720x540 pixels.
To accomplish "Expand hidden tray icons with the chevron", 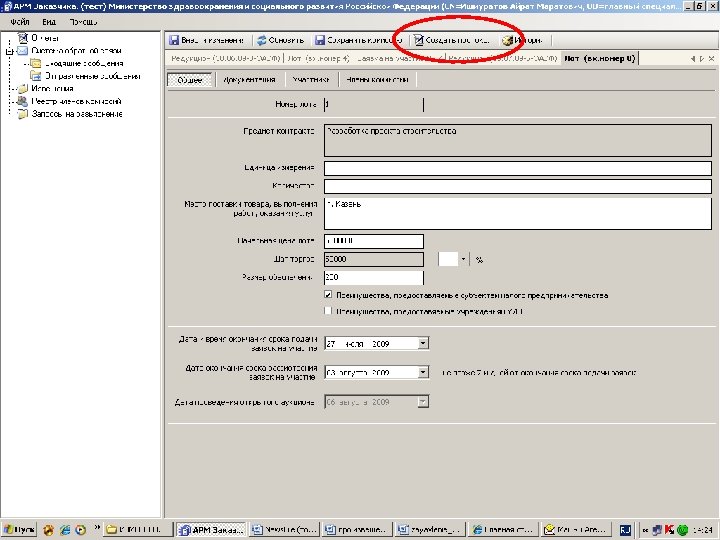I will (646, 530).
